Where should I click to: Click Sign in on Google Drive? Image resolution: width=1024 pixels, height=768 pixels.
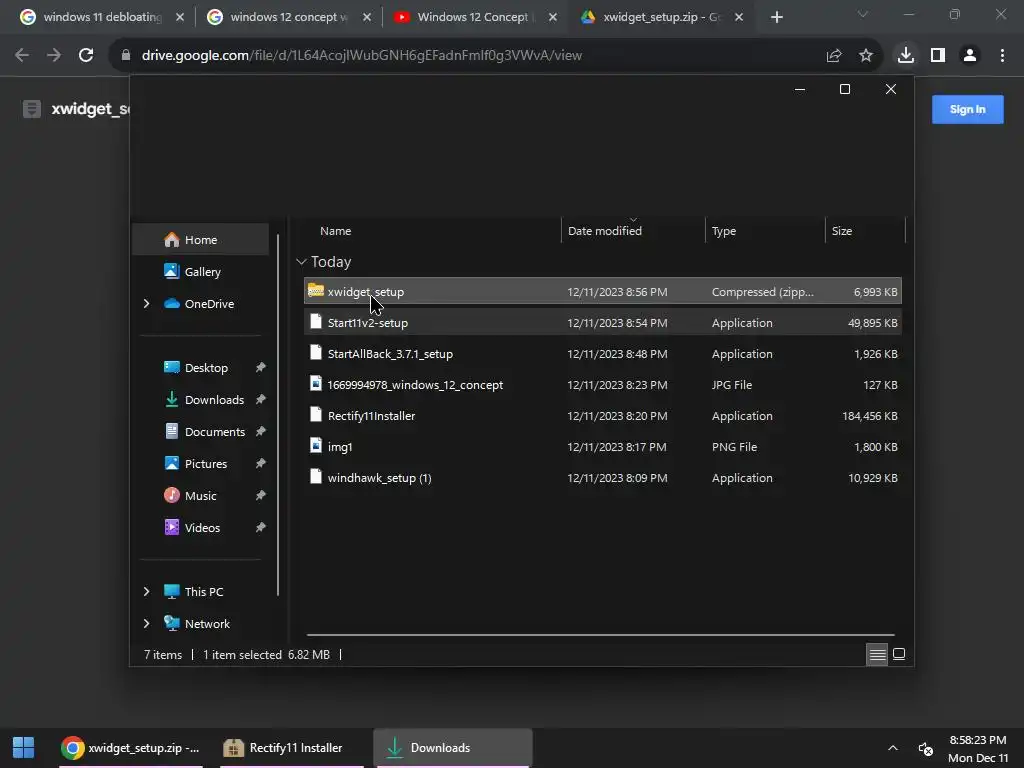click(967, 109)
